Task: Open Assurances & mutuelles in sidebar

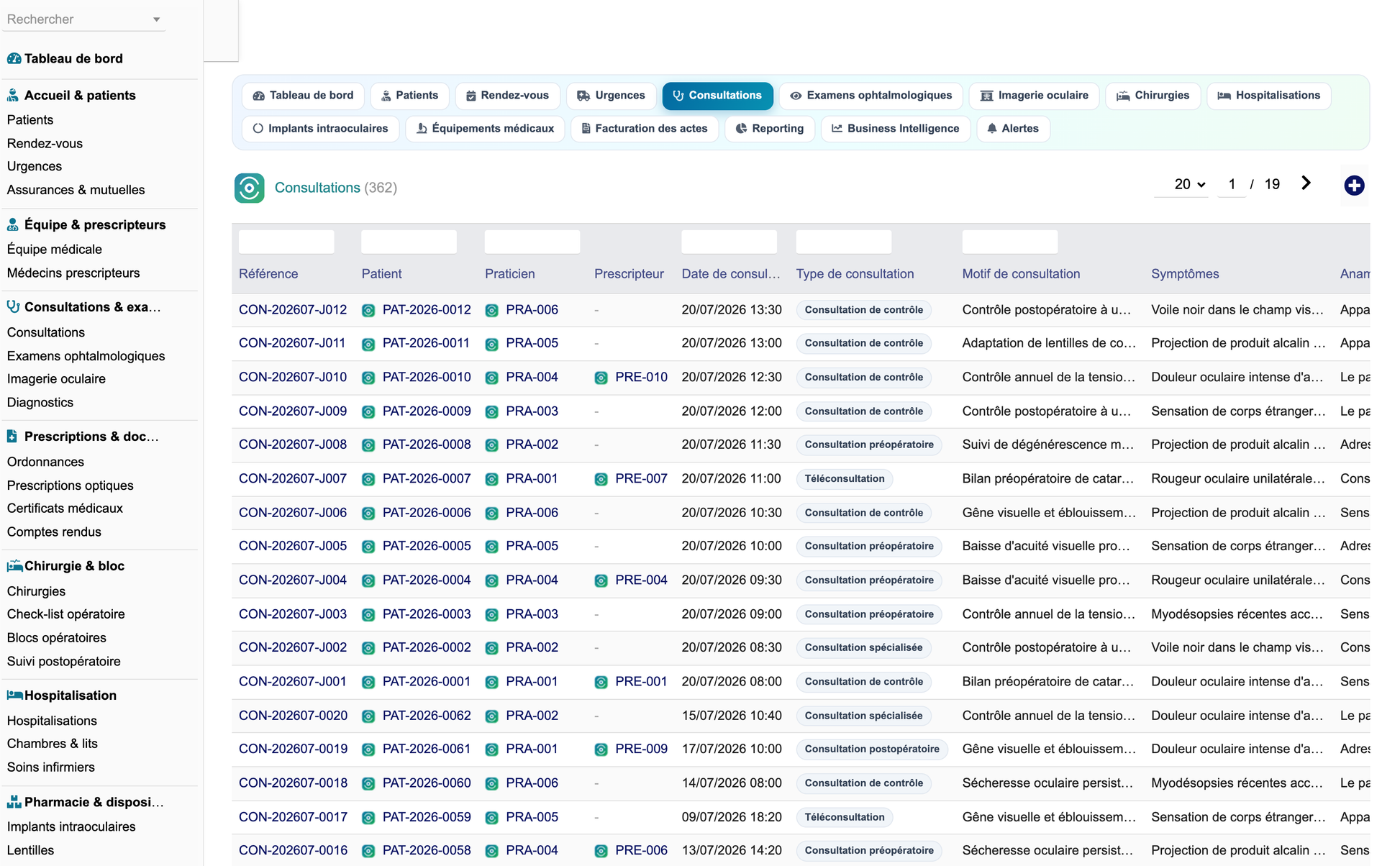Action: coord(76,190)
